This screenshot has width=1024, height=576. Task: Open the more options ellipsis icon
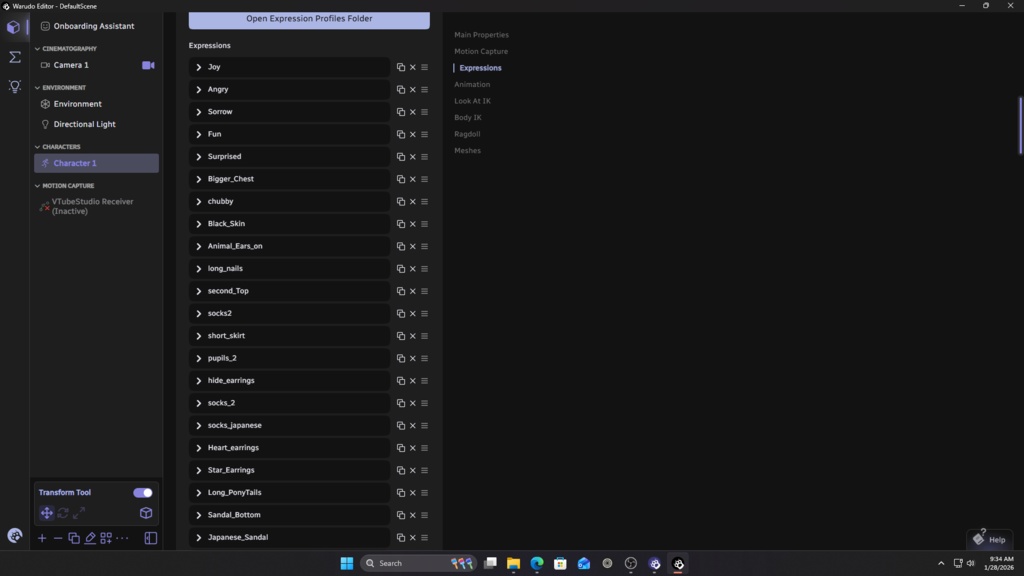pyautogui.click(x=122, y=538)
